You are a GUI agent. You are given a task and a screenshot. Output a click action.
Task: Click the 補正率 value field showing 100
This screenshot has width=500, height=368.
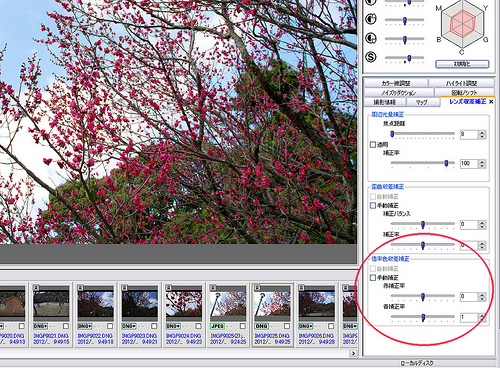tap(469, 163)
